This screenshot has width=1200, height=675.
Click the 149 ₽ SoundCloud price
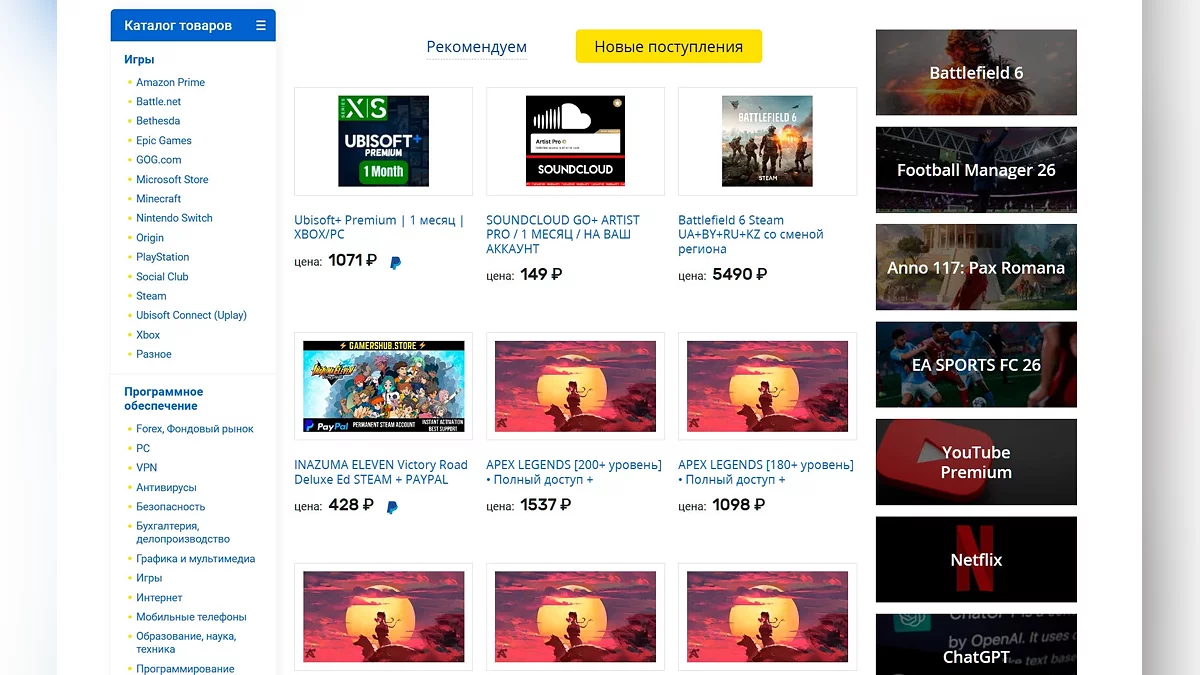(x=541, y=274)
